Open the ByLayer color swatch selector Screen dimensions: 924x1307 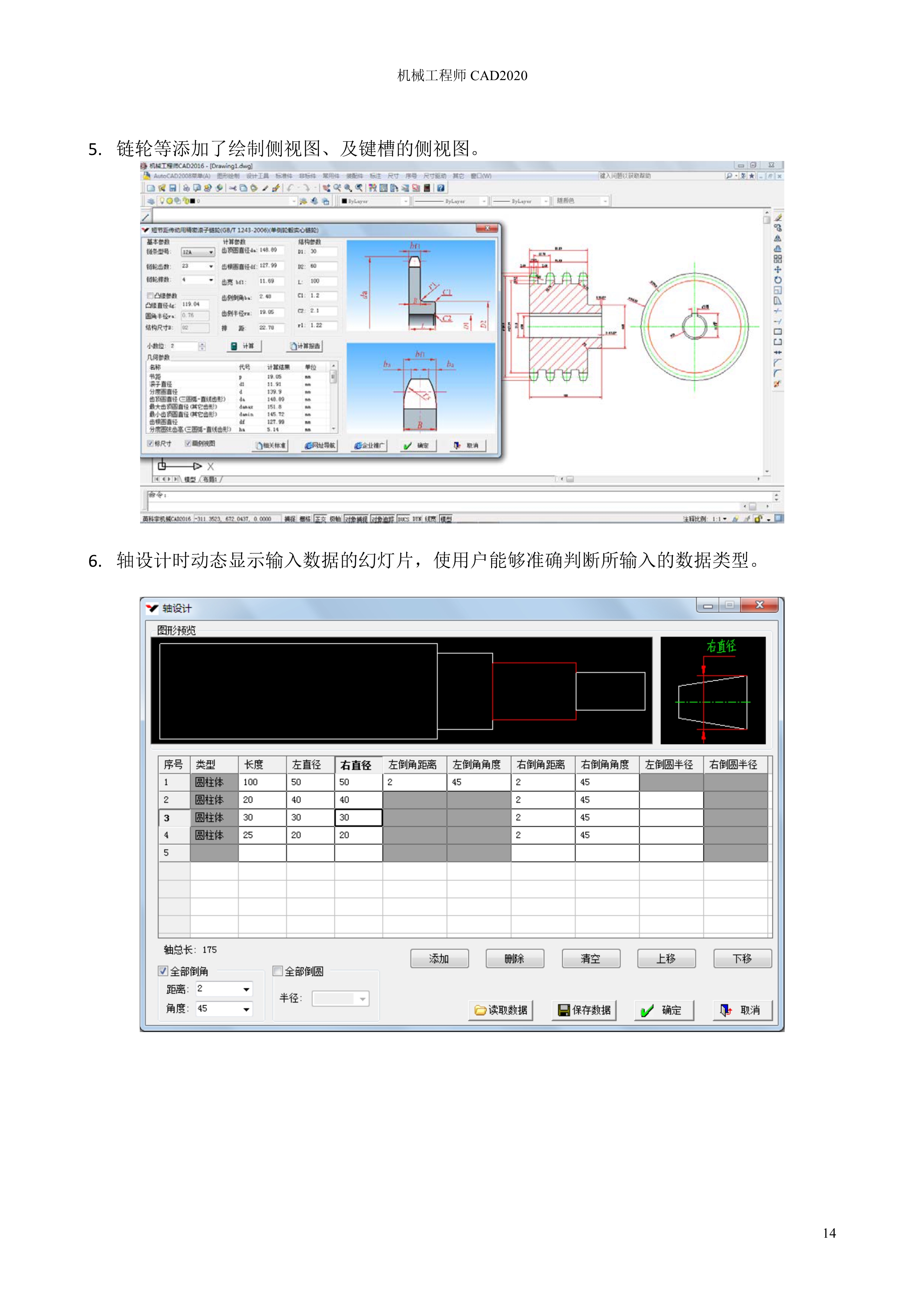(x=374, y=201)
